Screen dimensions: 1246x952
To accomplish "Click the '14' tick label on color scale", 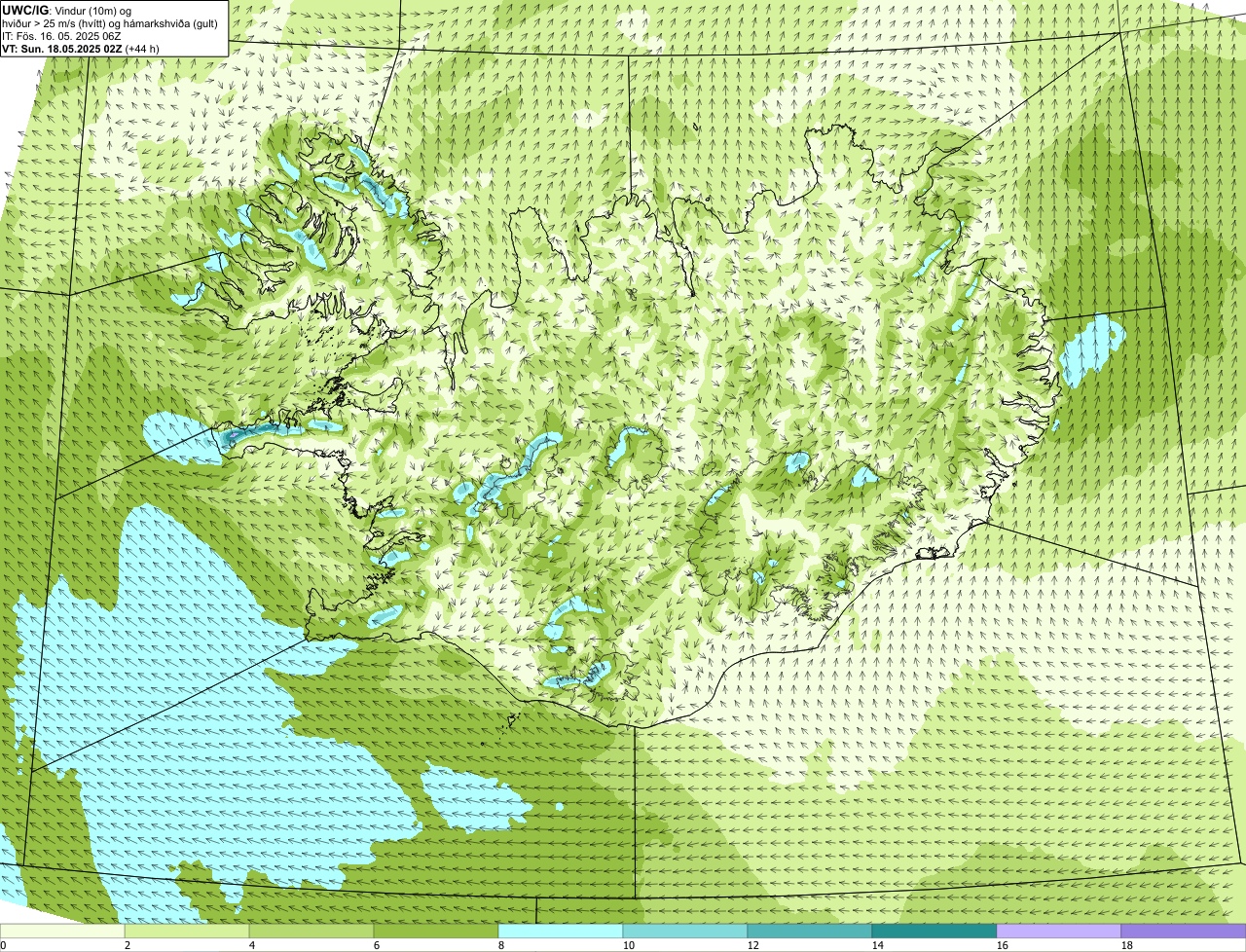I will point(878,945).
